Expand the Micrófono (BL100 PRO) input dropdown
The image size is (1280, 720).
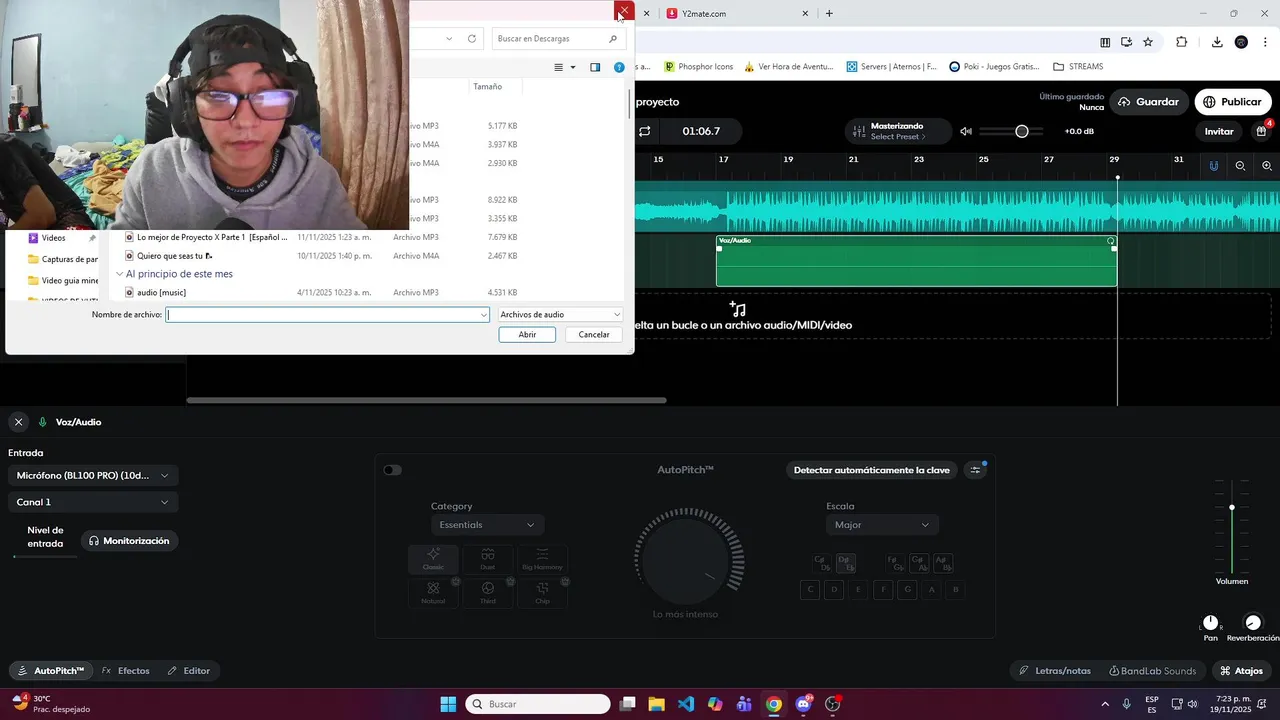(x=93, y=476)
